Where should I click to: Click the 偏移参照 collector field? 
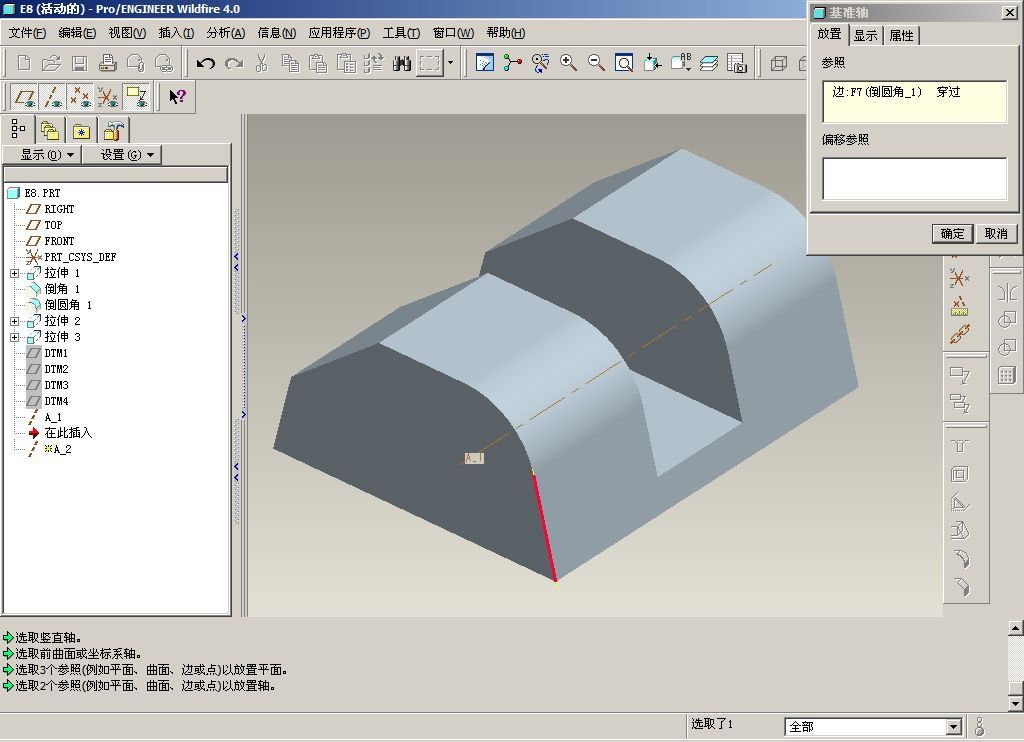tap(914, 178)
